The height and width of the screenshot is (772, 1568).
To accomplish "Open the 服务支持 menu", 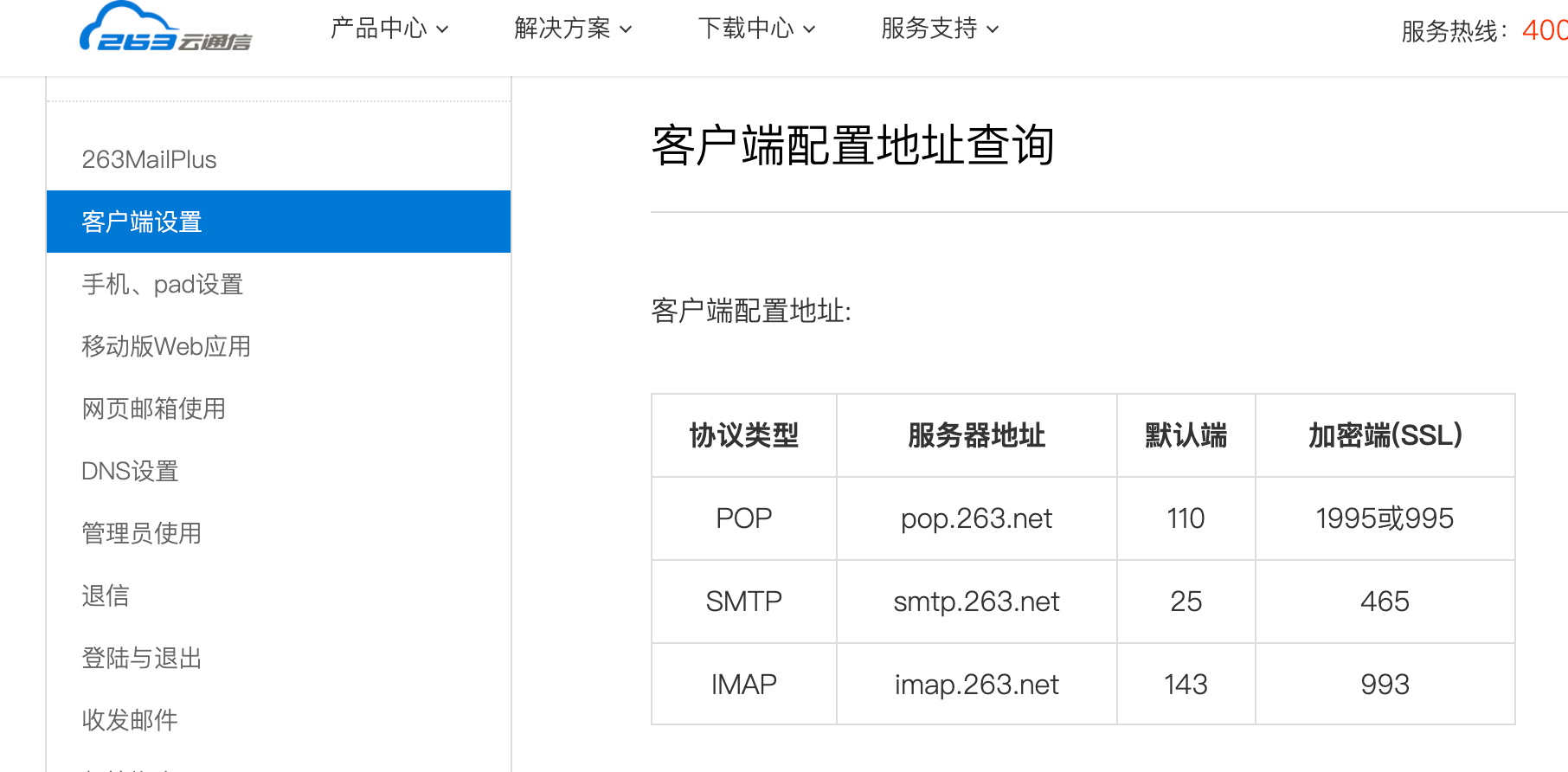I will (929, 29).
